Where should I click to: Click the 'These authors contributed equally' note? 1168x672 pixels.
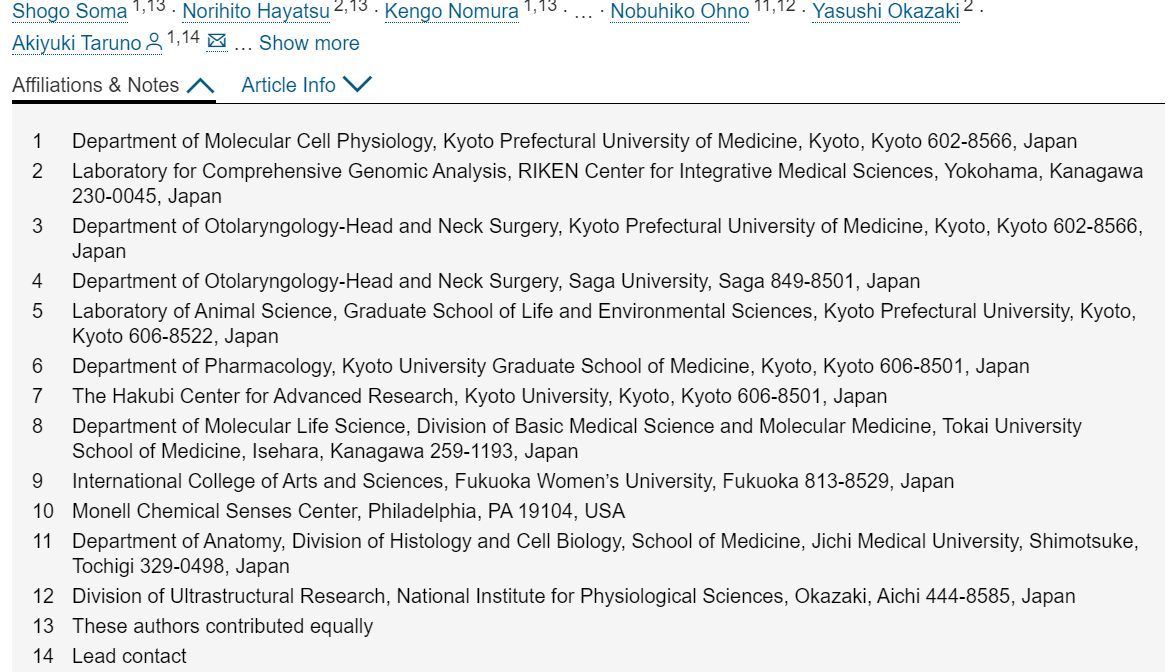[222, 626]
